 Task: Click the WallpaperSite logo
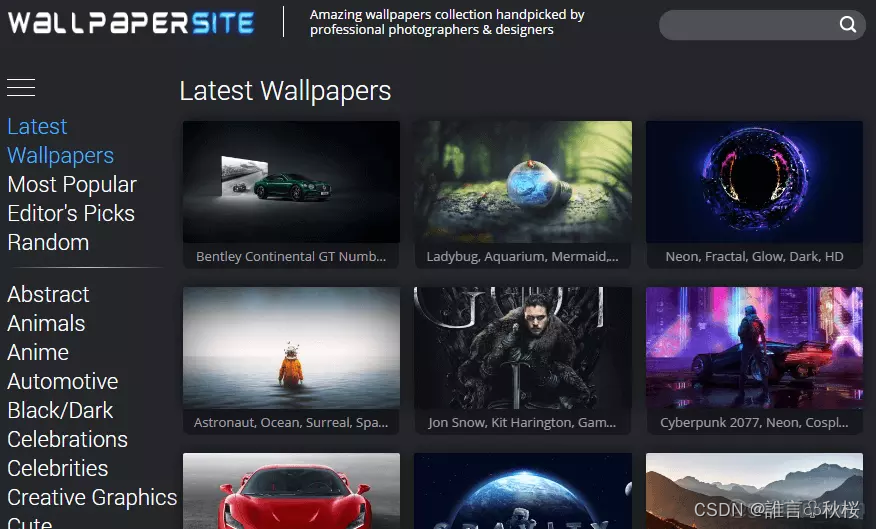(131, 22)
